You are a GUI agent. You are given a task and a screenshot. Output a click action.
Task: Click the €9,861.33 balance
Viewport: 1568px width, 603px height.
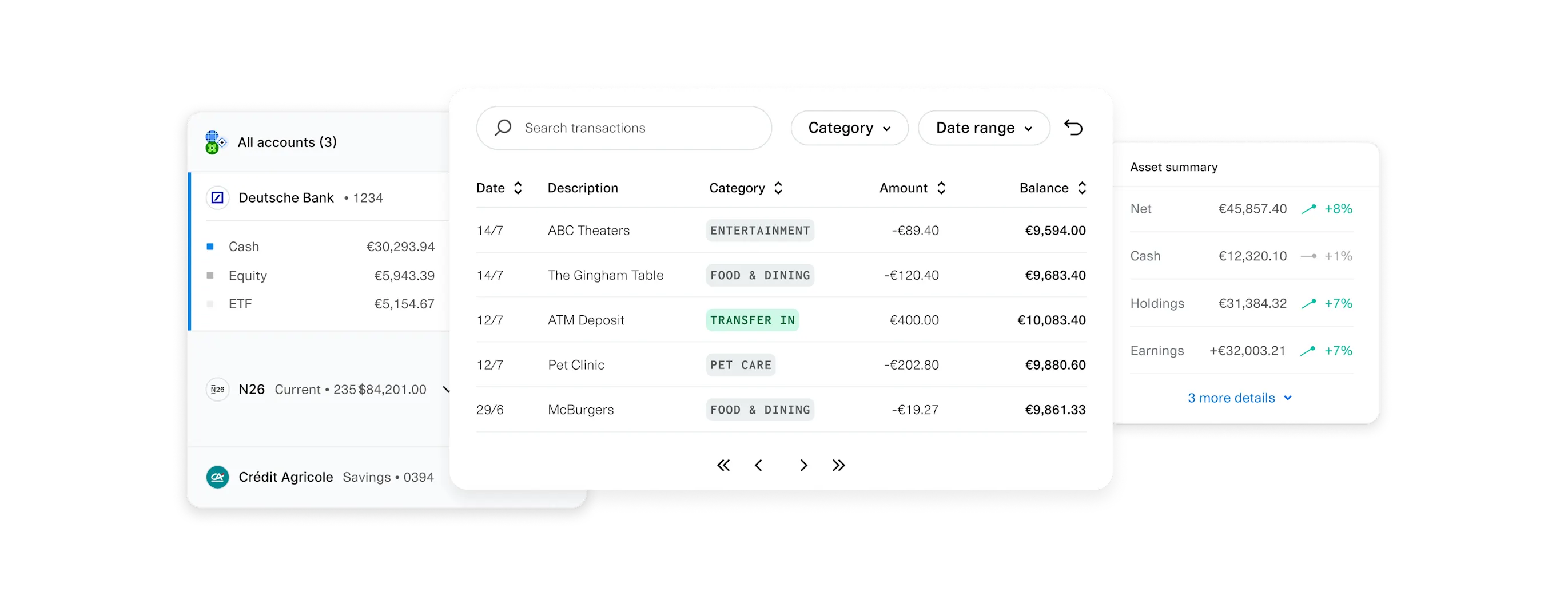pyautogui.click(x=1055, y=410)
